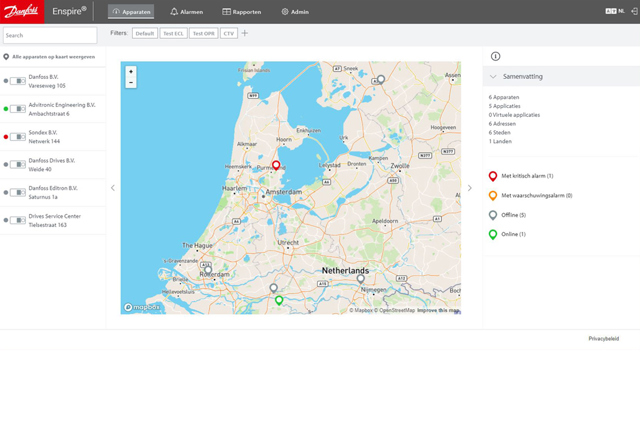Click the Danfoss logo
This screenshot has height=427, width=640.
click(22, 11)
